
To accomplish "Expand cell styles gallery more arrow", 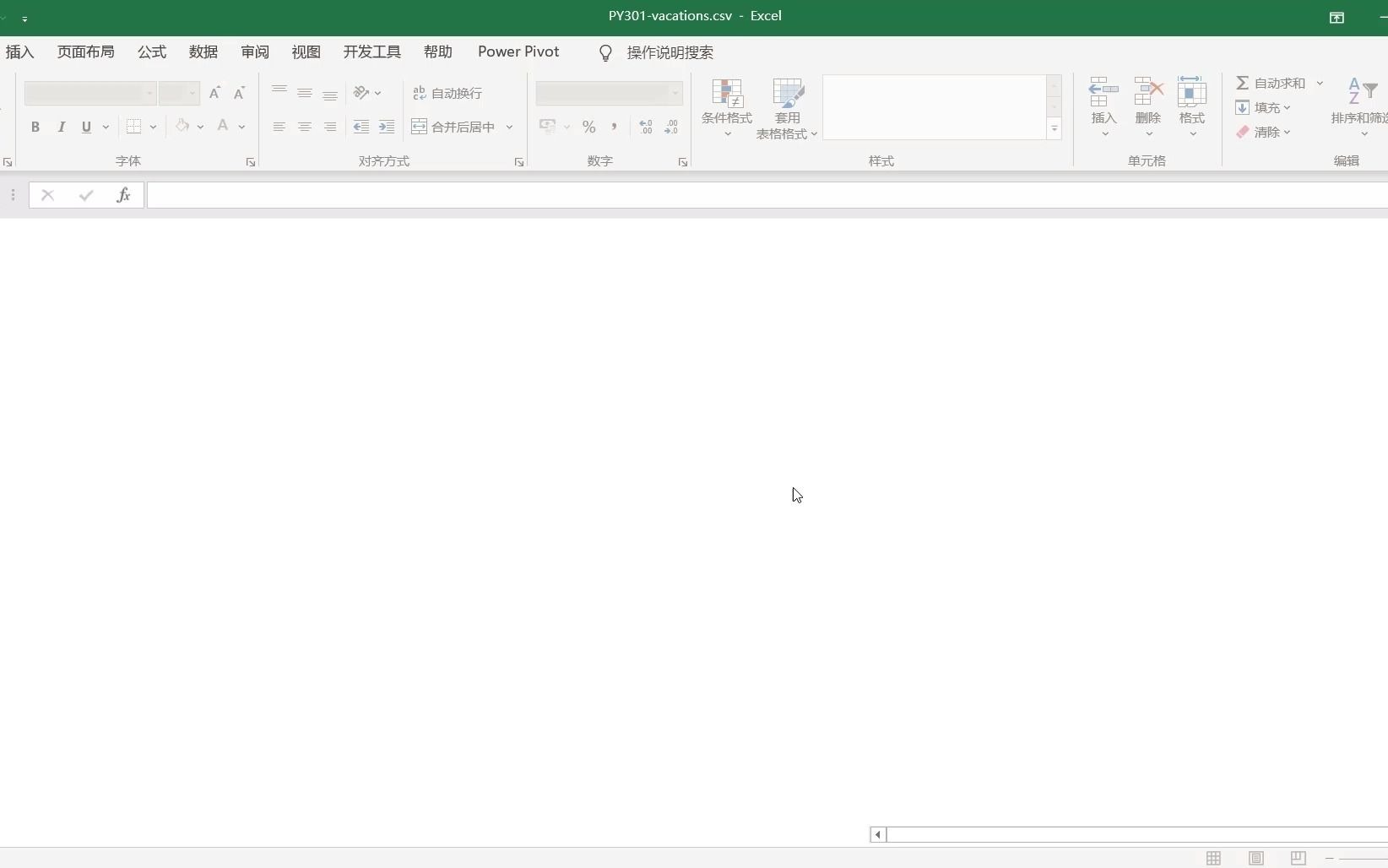I will (1055, 129).
